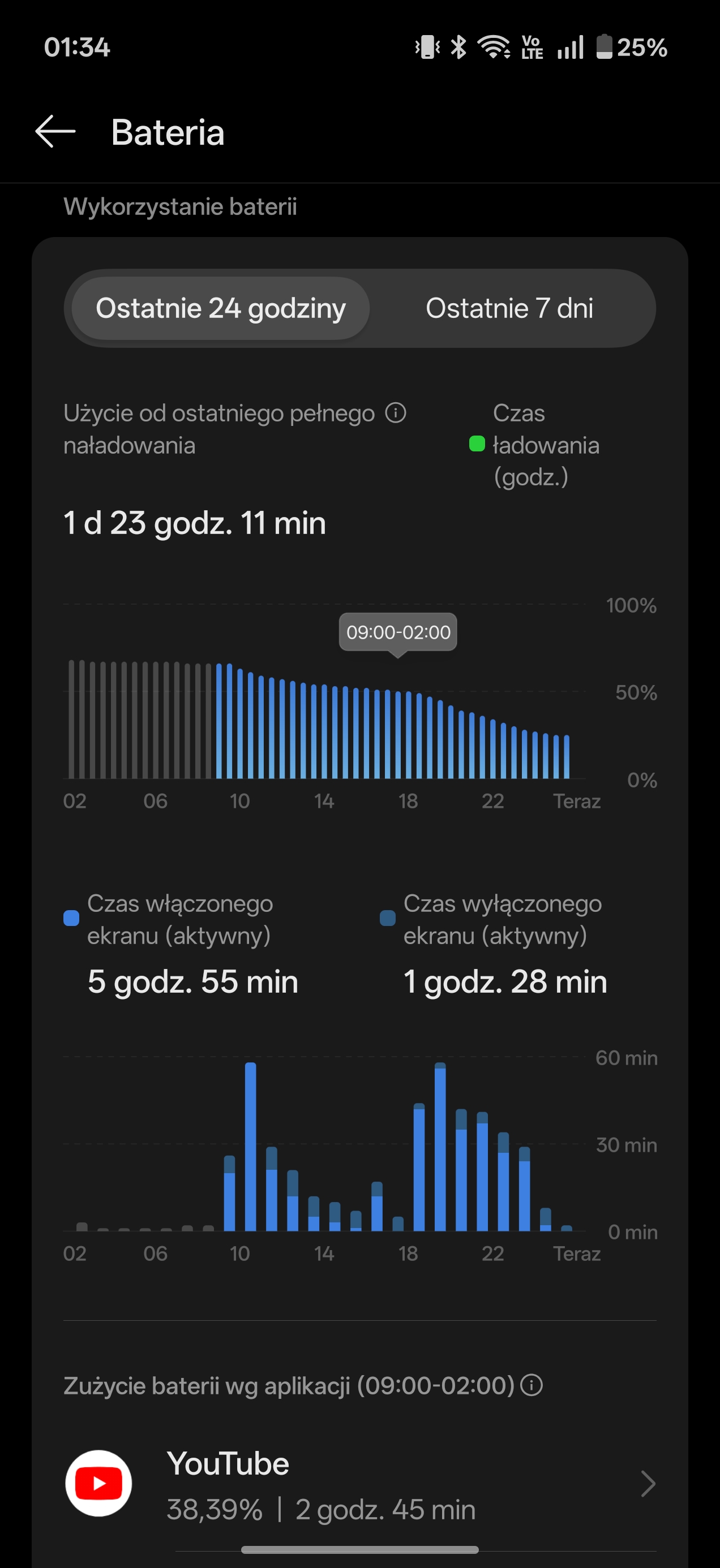Tap the back arrow next to Bateria
The width and height of the screenshot is (720, 1568).
tap(55, 131)
